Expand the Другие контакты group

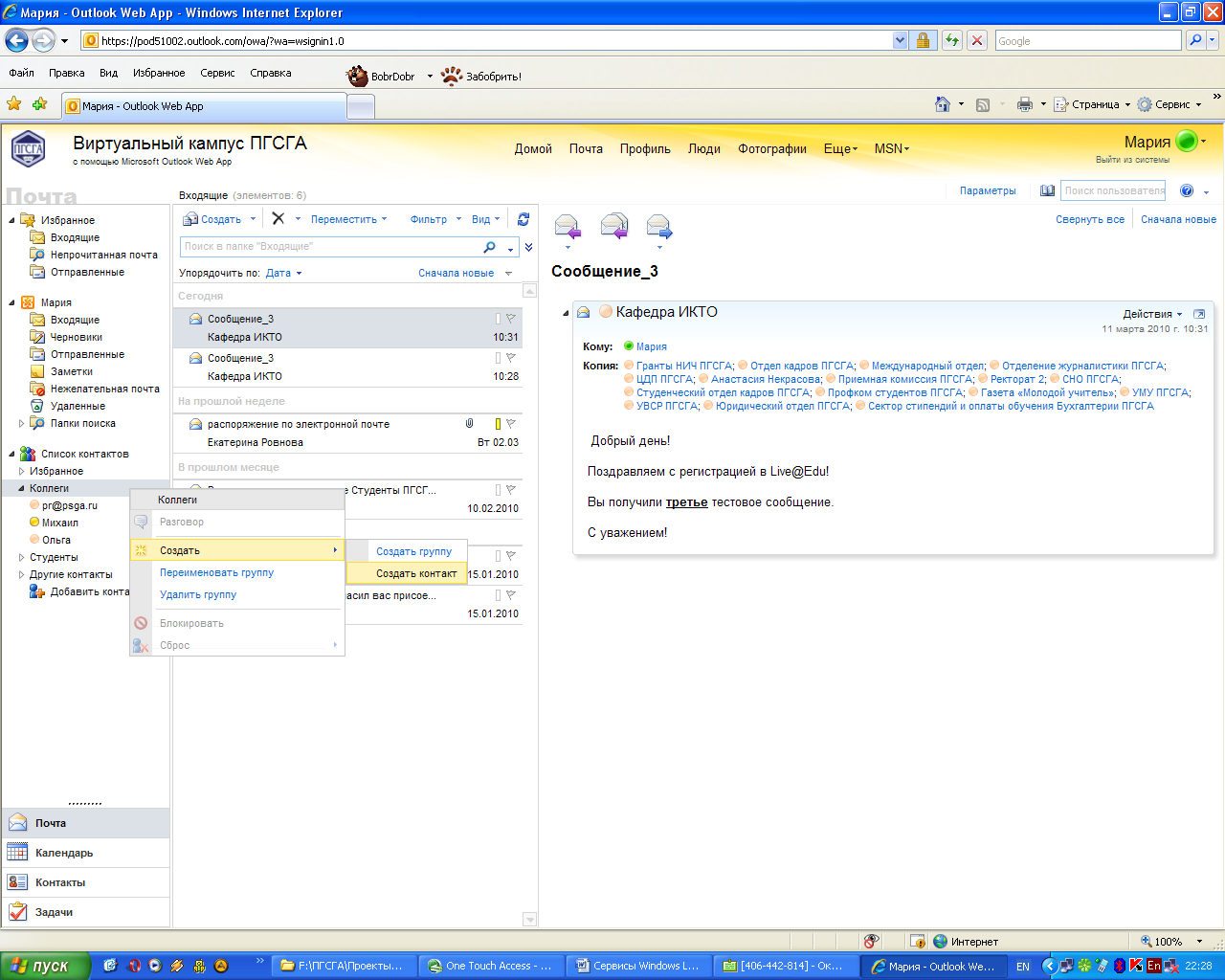pos(22,574)
